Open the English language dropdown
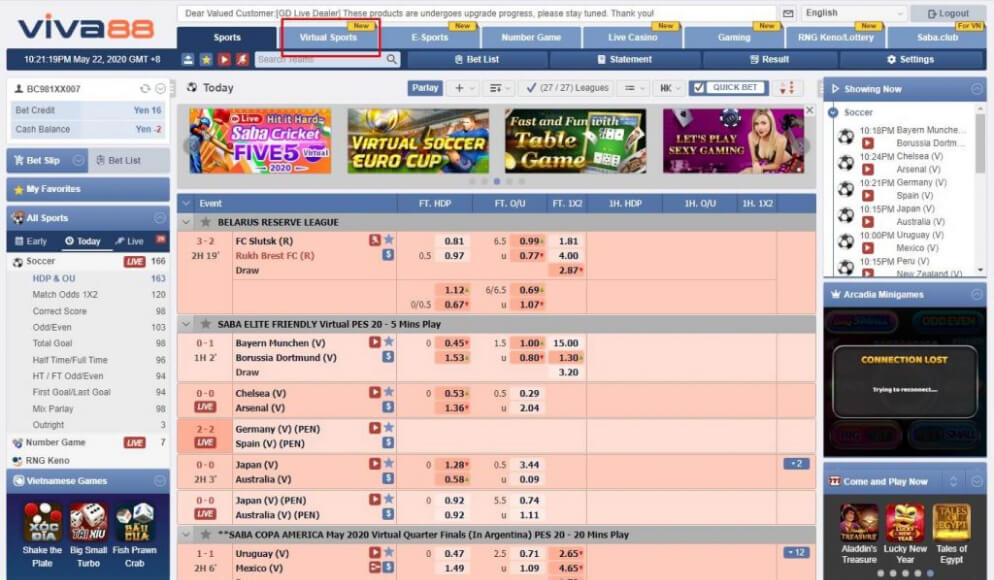The width and height of the screenshot is (994, 580). [853, 13]
